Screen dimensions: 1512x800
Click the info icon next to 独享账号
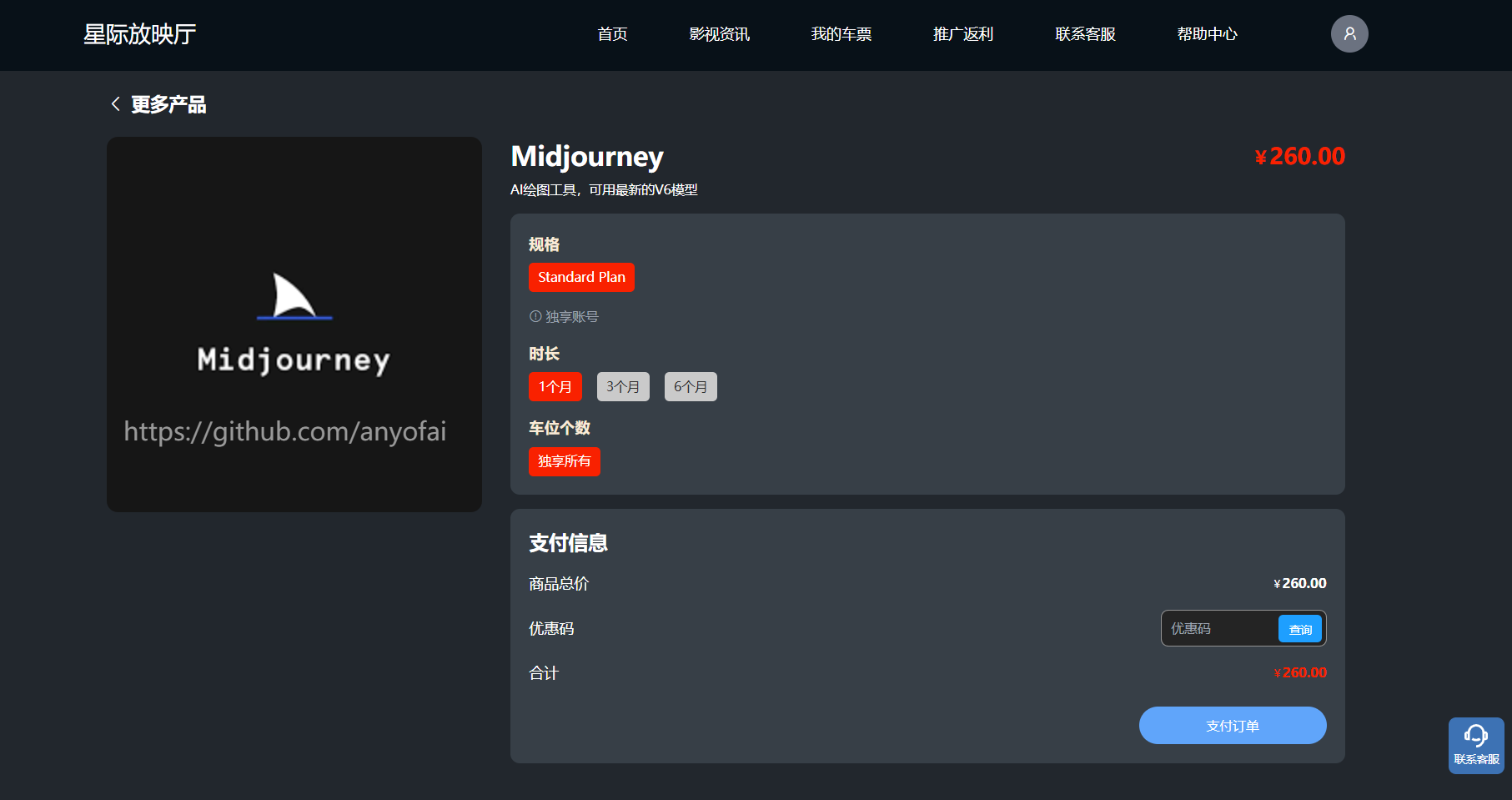tap(535, 317)
